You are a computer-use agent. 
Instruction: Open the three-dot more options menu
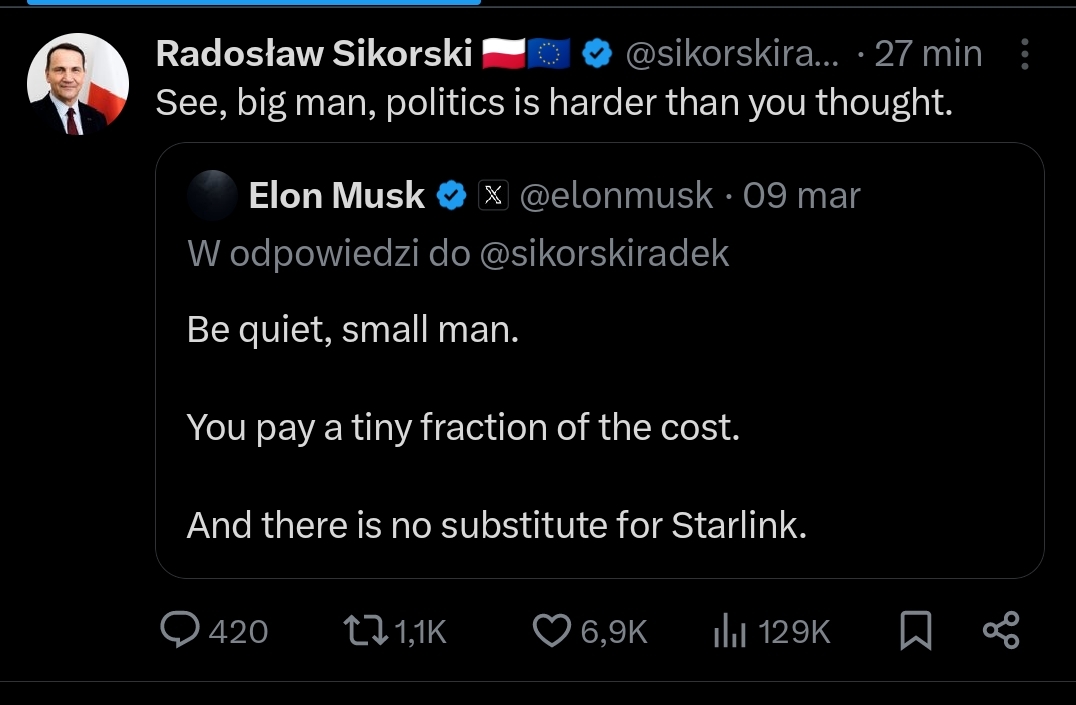(1024, 55)
